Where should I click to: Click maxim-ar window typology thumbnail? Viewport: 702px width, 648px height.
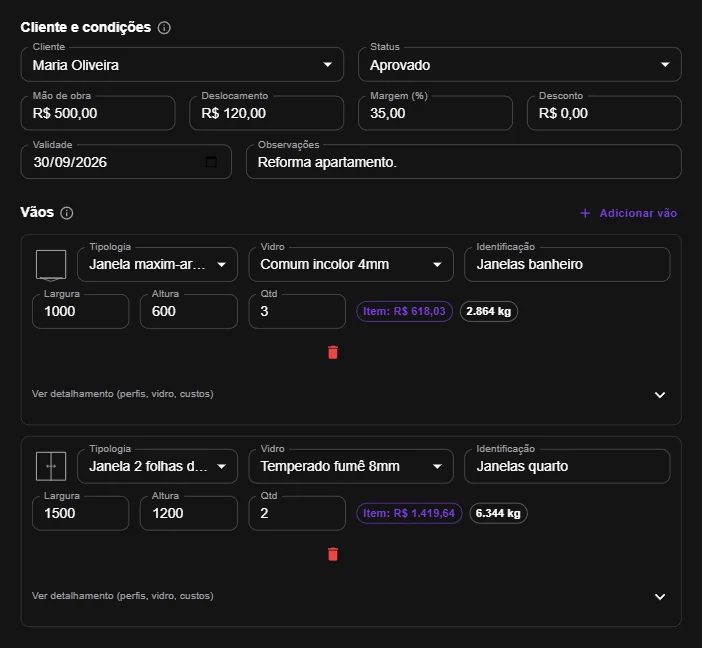pyautogui.click(x=51, y=265)
